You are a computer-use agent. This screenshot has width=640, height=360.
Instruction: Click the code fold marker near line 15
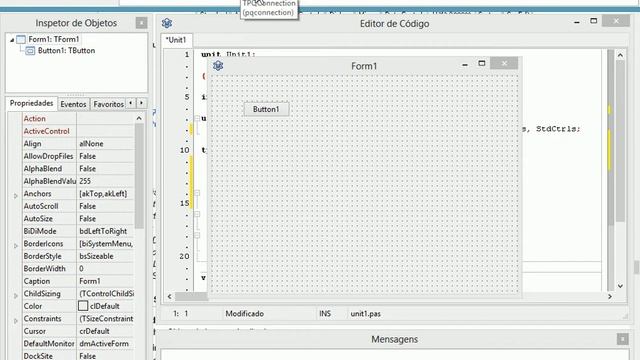(x=197, y=193)
